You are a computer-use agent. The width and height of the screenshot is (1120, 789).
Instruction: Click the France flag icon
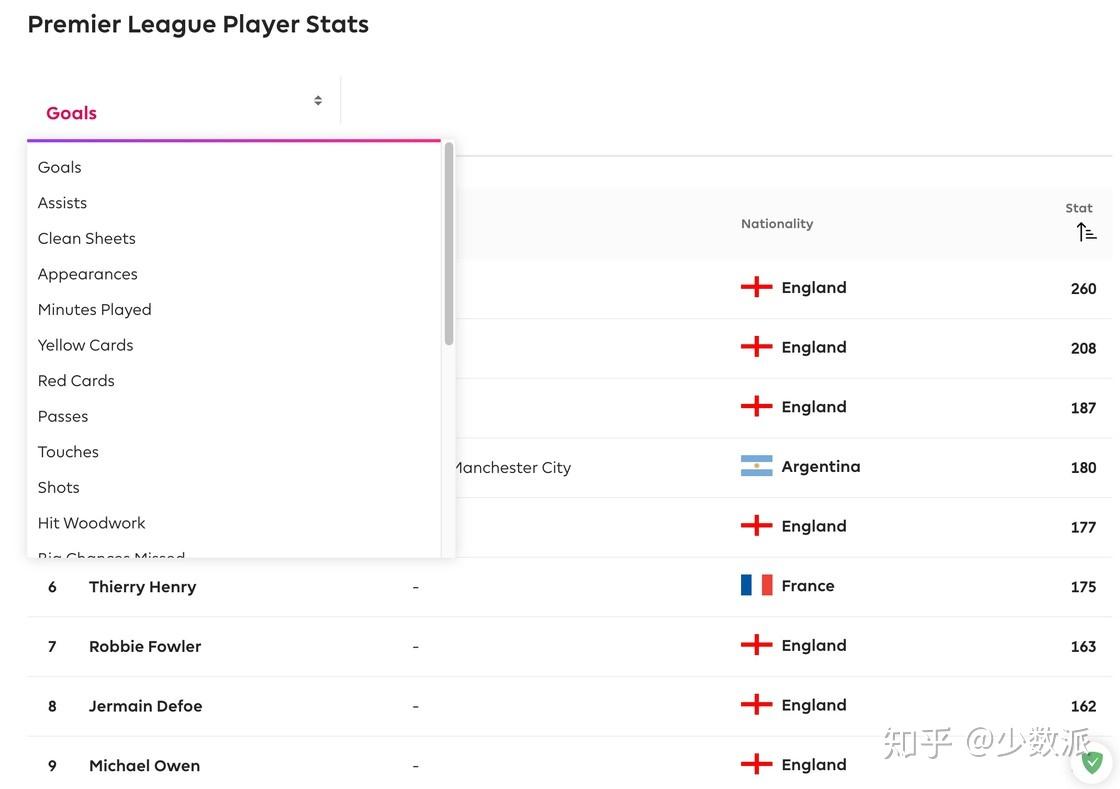(x=756, y=585)
